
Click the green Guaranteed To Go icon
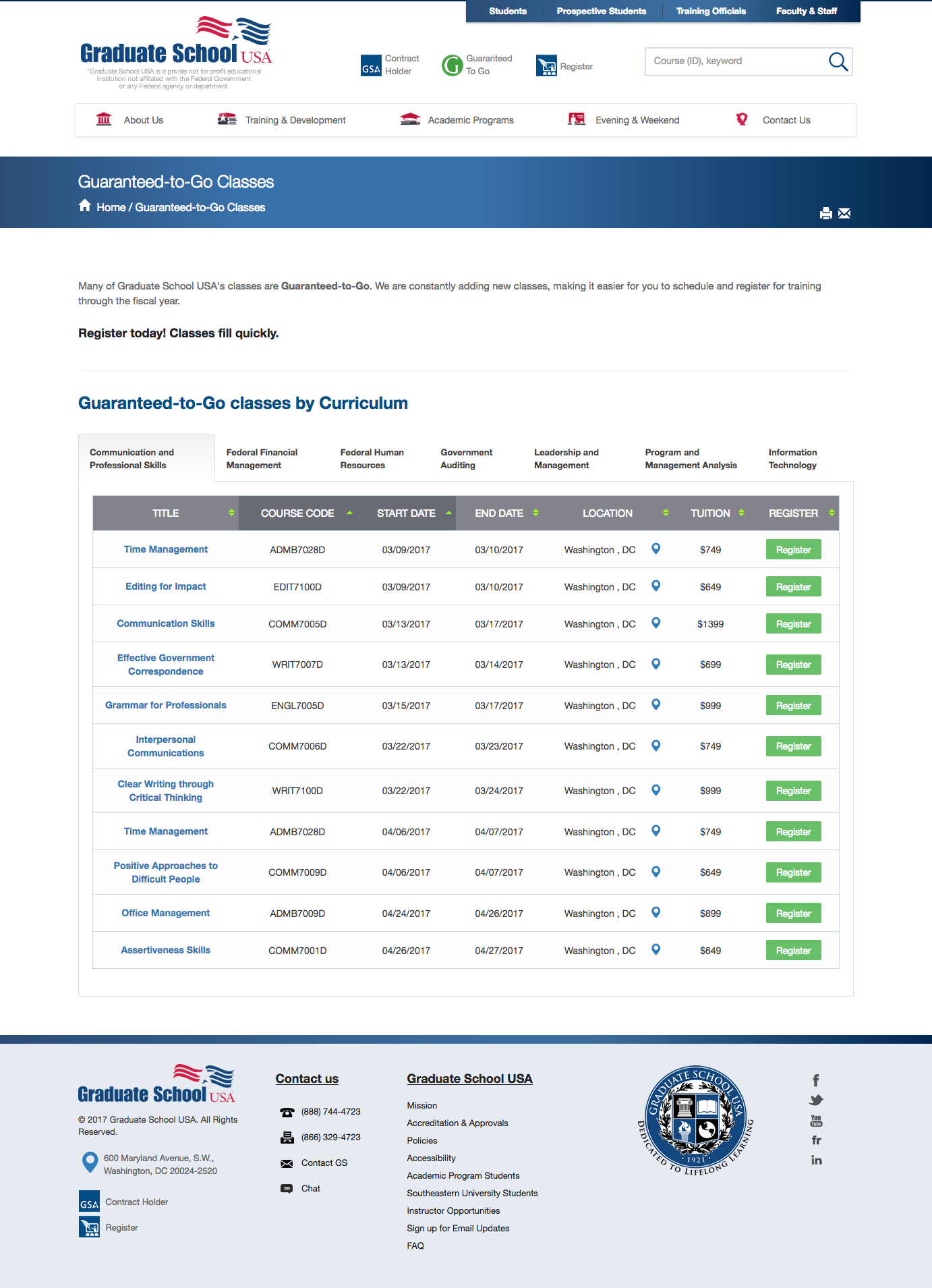452,65
